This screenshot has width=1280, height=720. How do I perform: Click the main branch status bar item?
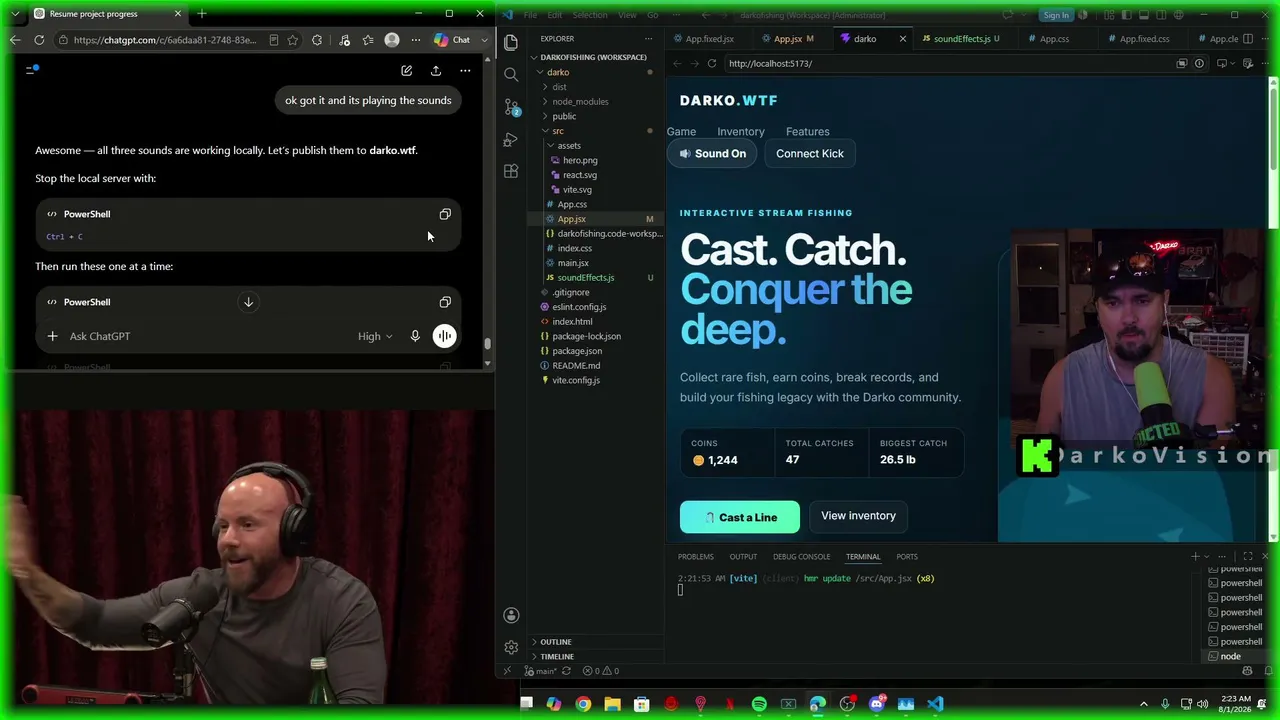tap(543, 671)
